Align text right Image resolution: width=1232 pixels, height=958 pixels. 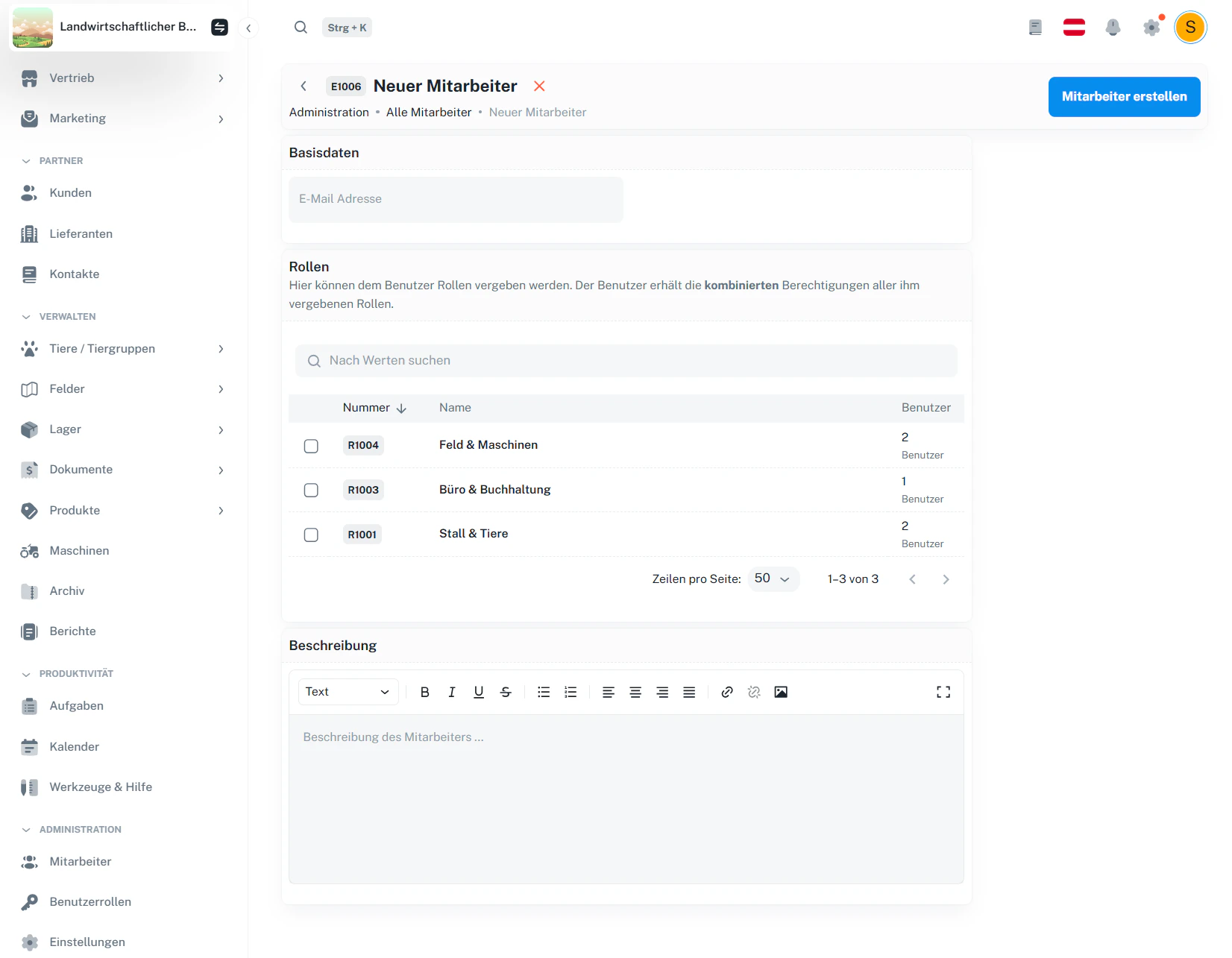pyautogui.click(x=662, y=692)
